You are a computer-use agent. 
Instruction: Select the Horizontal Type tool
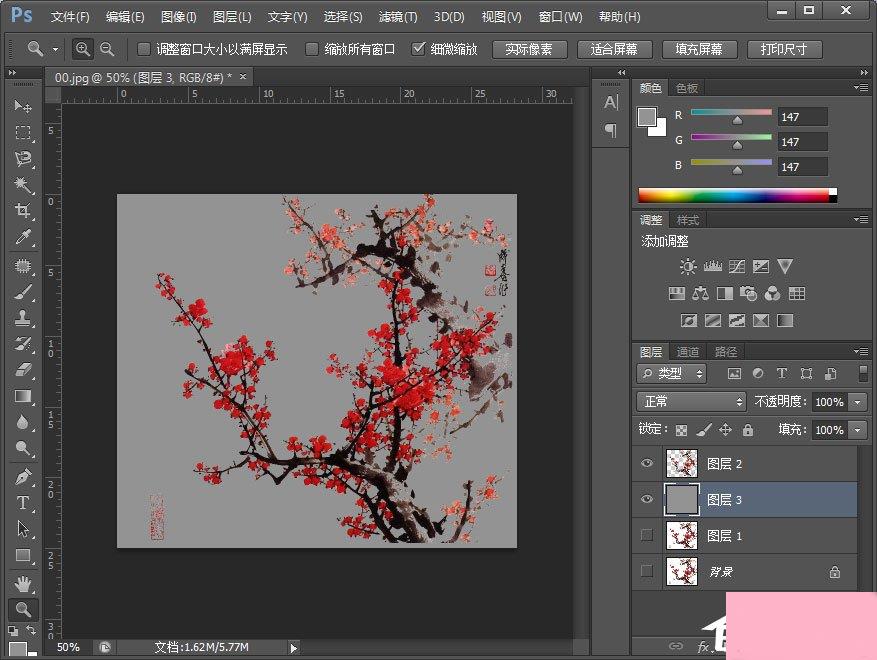23,502
